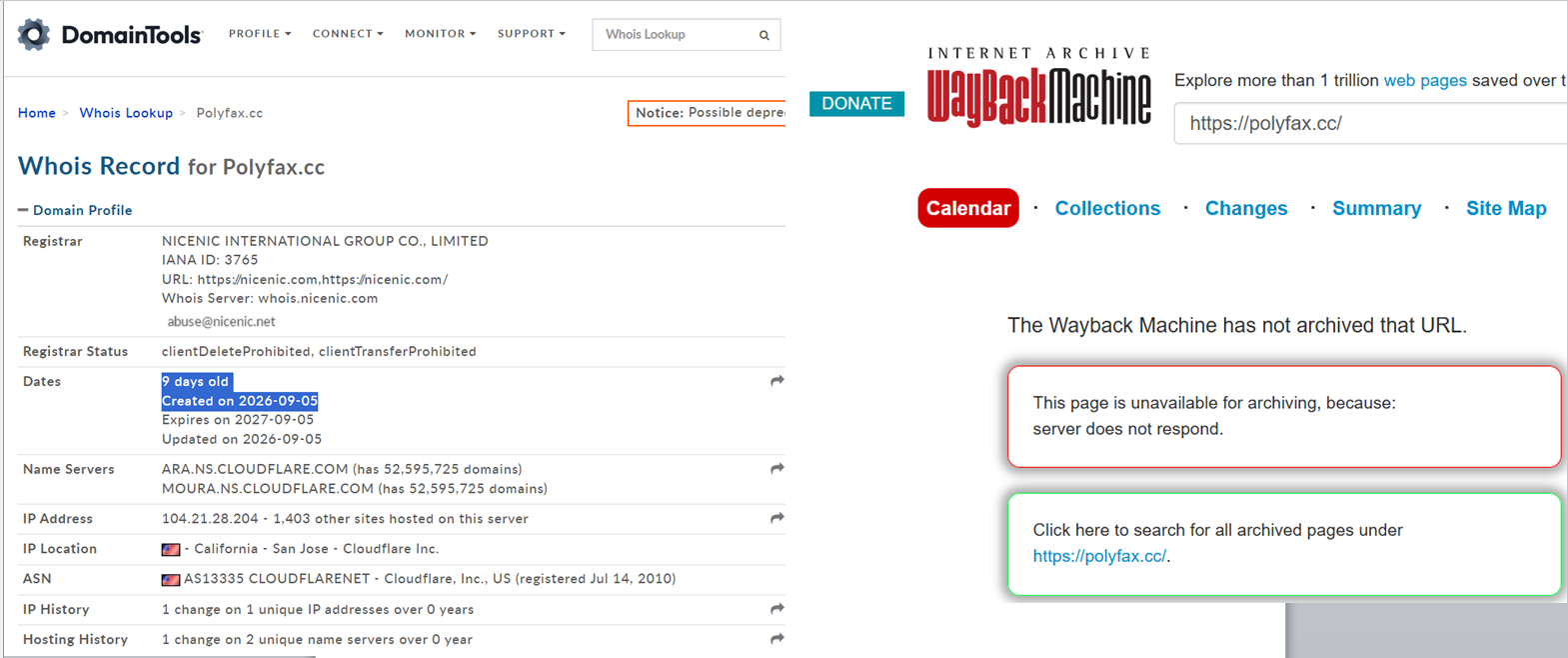This screenshot has height=658, width=1568.
Task: Click AS13335 CLOUDFLARENET ASN text
Action: point(280,579)
